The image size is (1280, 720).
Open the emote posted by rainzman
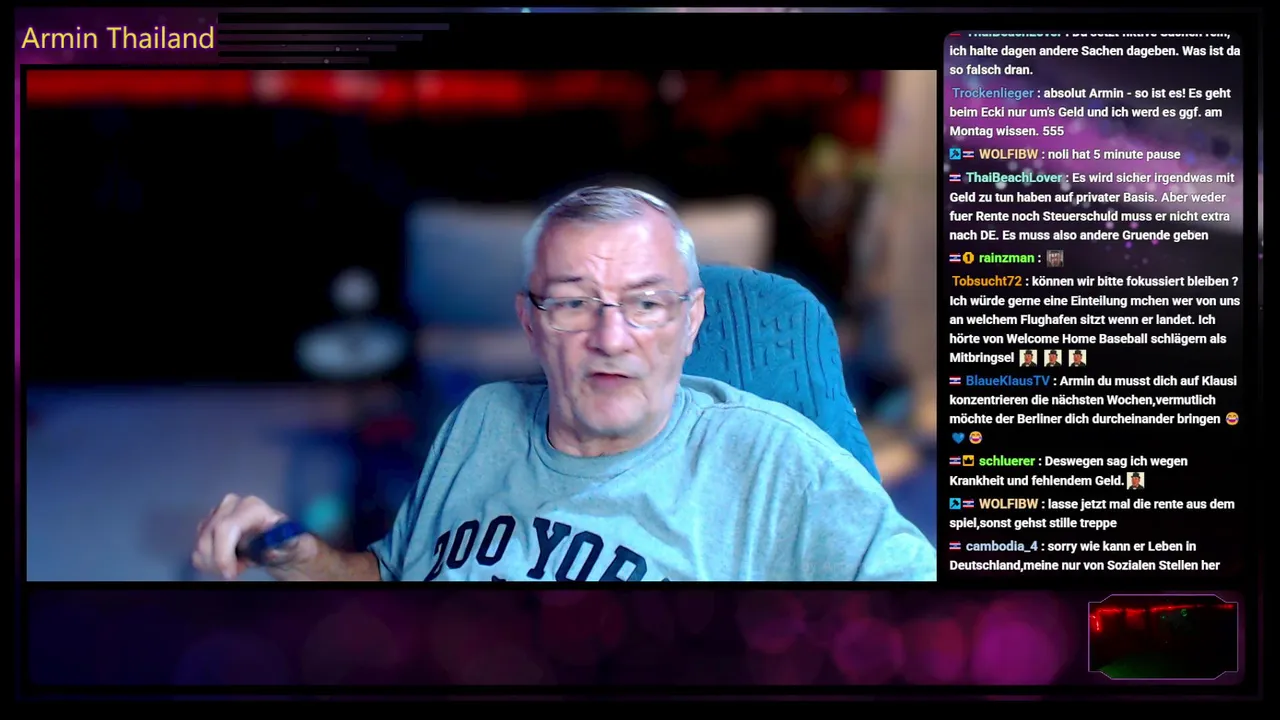click(1054, 258)
